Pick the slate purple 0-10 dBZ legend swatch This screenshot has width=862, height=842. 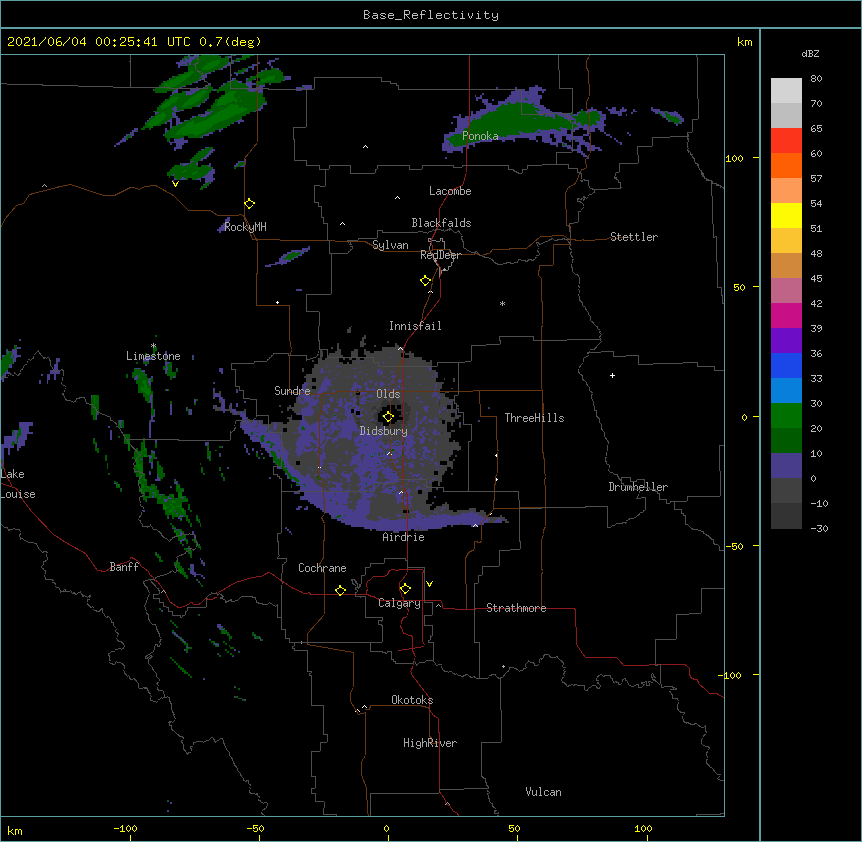click(x=786, y=466)
